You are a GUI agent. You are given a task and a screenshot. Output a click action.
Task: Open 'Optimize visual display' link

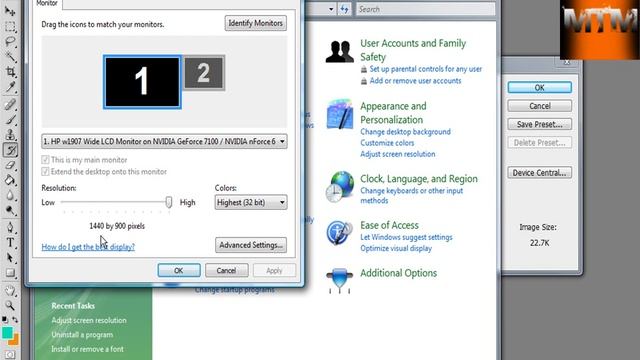[x=396, y=248]
